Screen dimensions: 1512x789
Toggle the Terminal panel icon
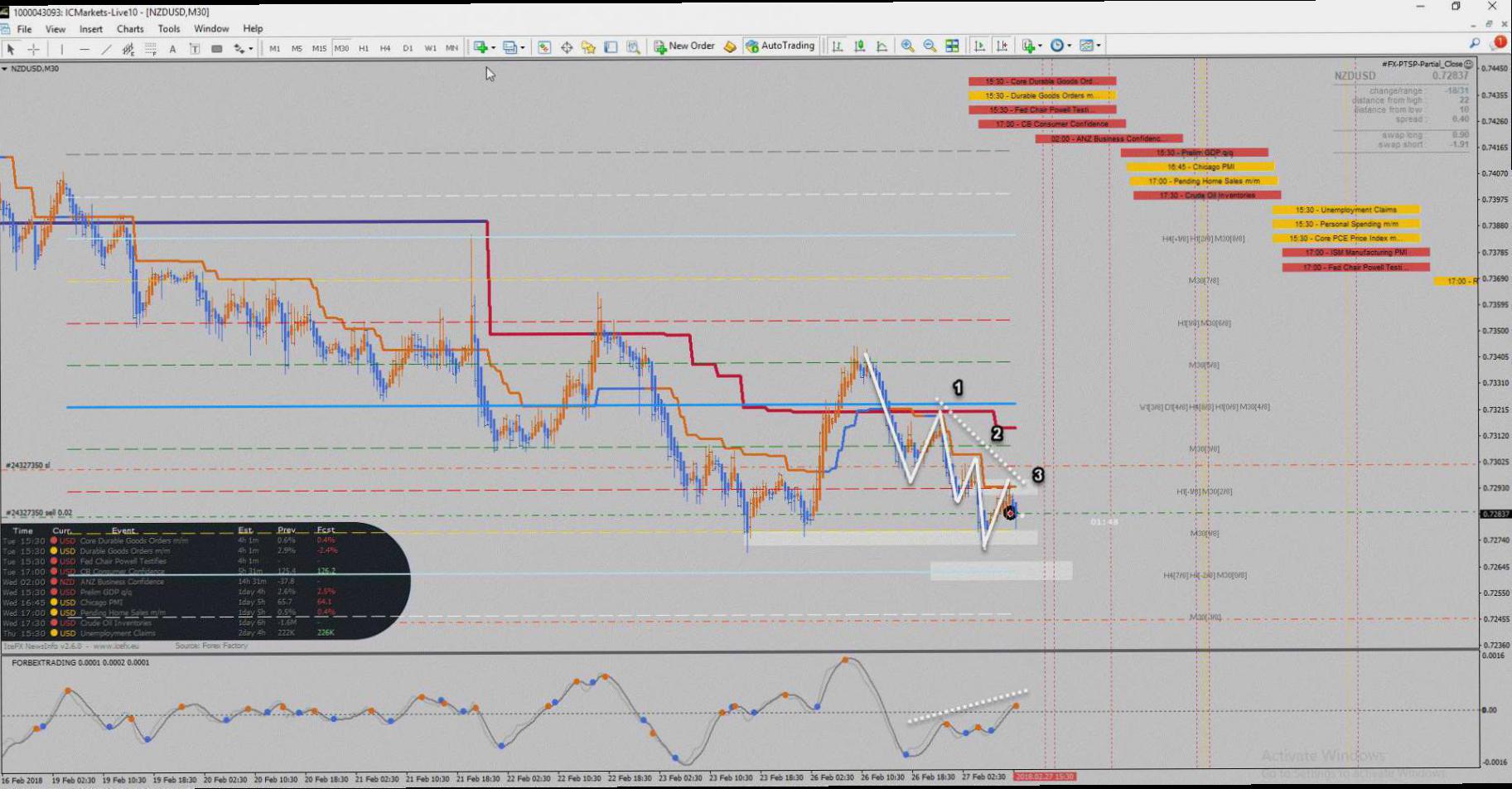click(611, 47)
